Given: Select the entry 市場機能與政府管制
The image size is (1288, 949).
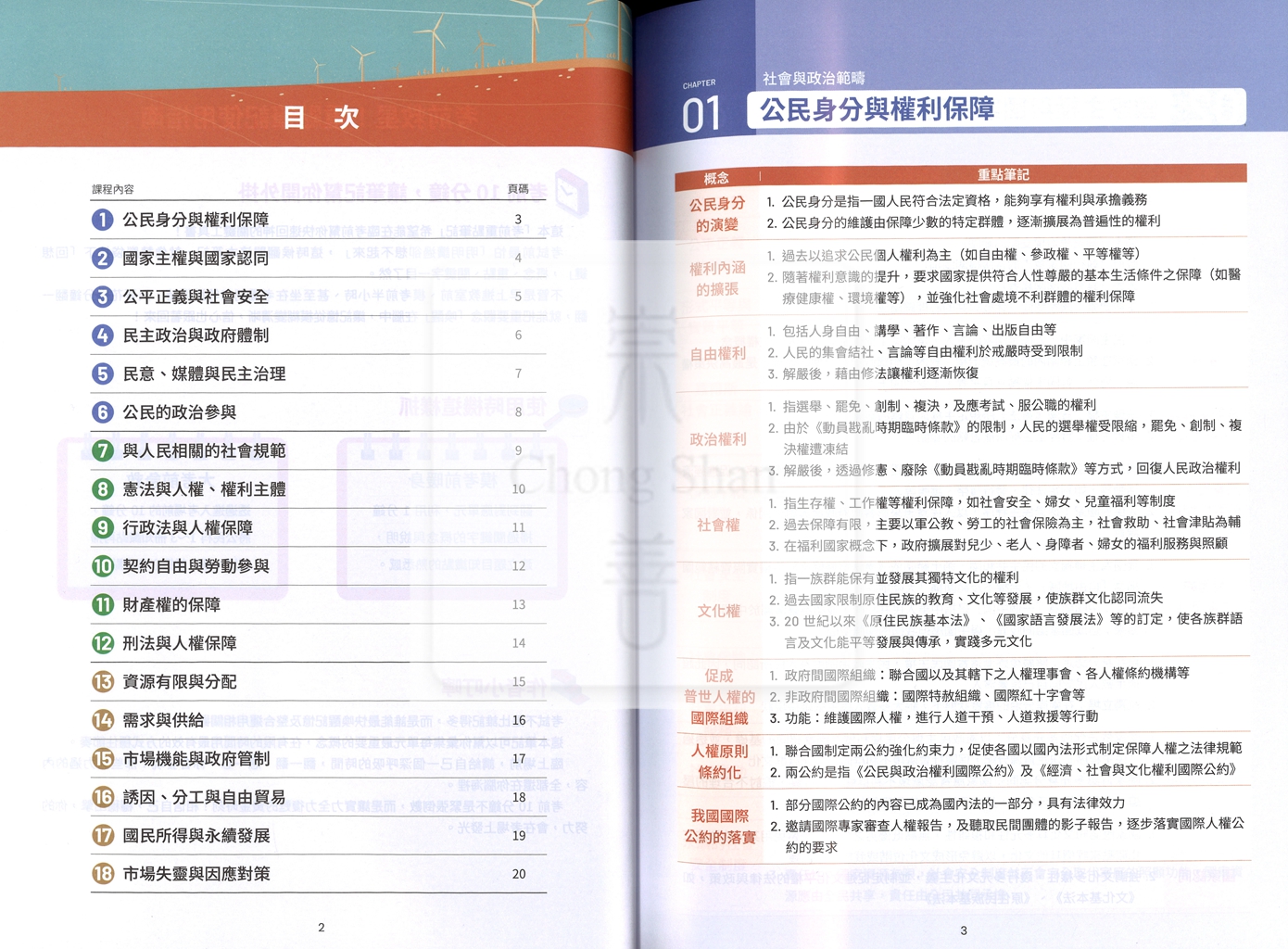Looking at the screenshot, I should tap(196, 759).
